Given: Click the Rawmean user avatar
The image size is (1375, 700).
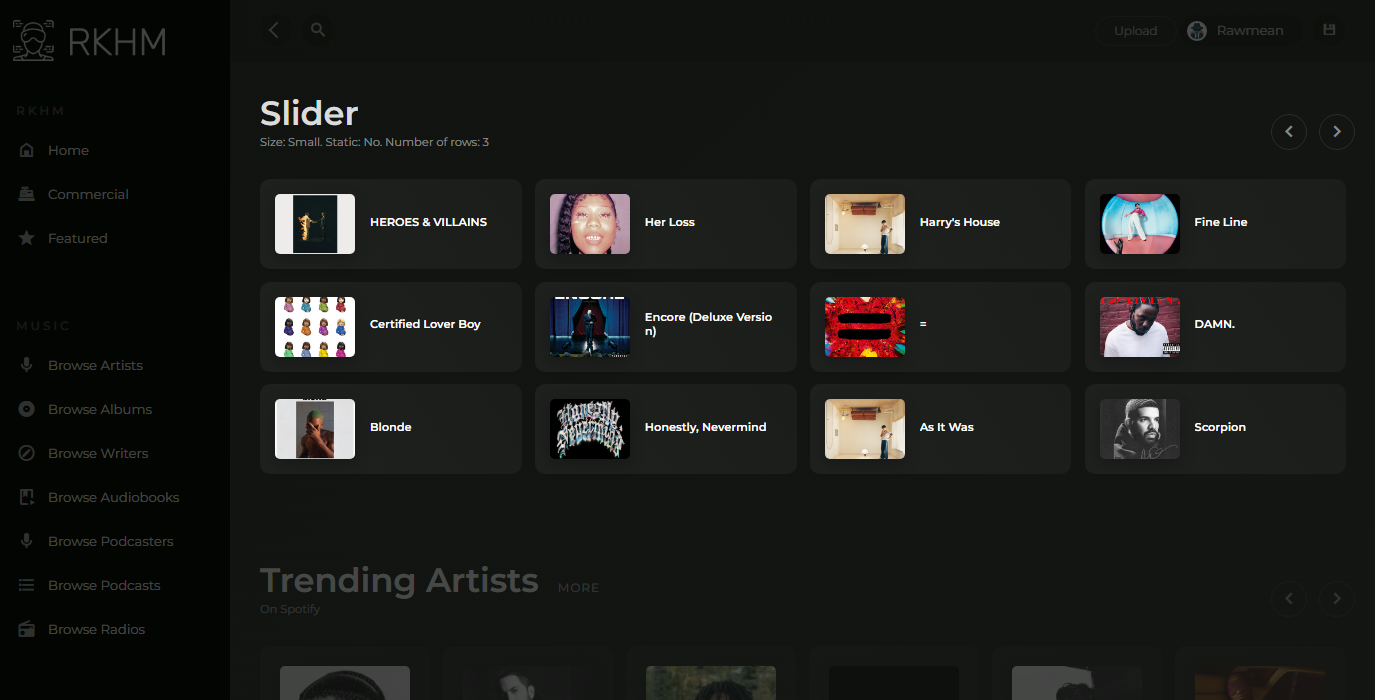Looking at the screenshot, I should click(1197, 31).
